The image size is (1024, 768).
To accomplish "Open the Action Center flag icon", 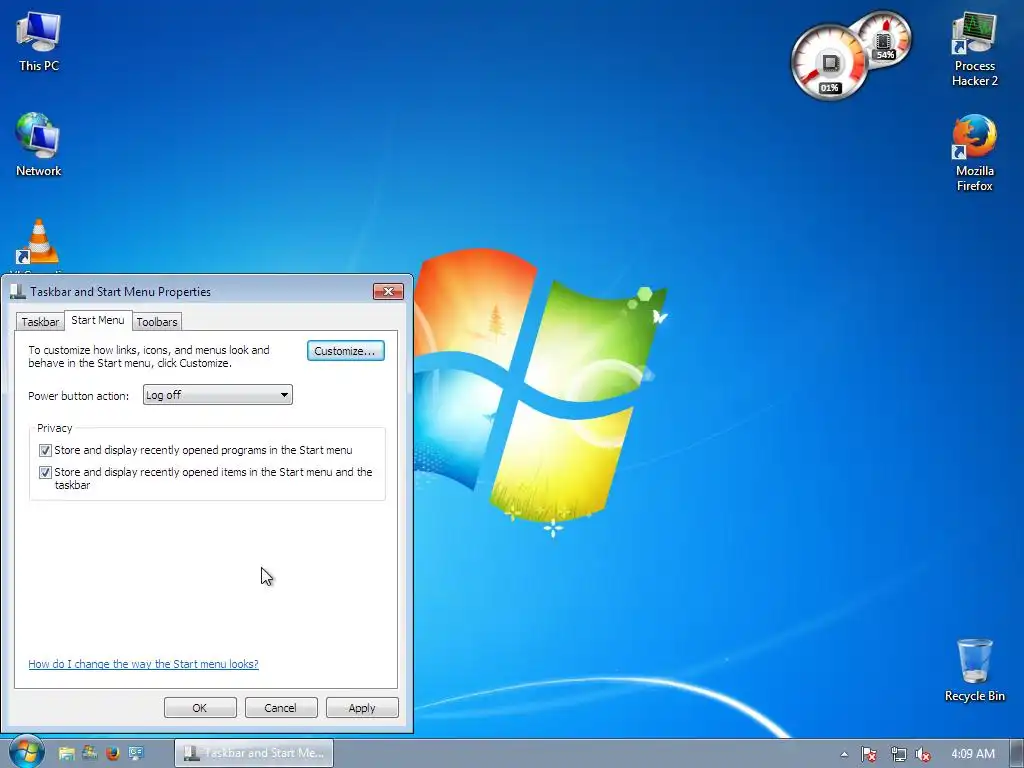I will pyautogui.click(x=868, y=754).
